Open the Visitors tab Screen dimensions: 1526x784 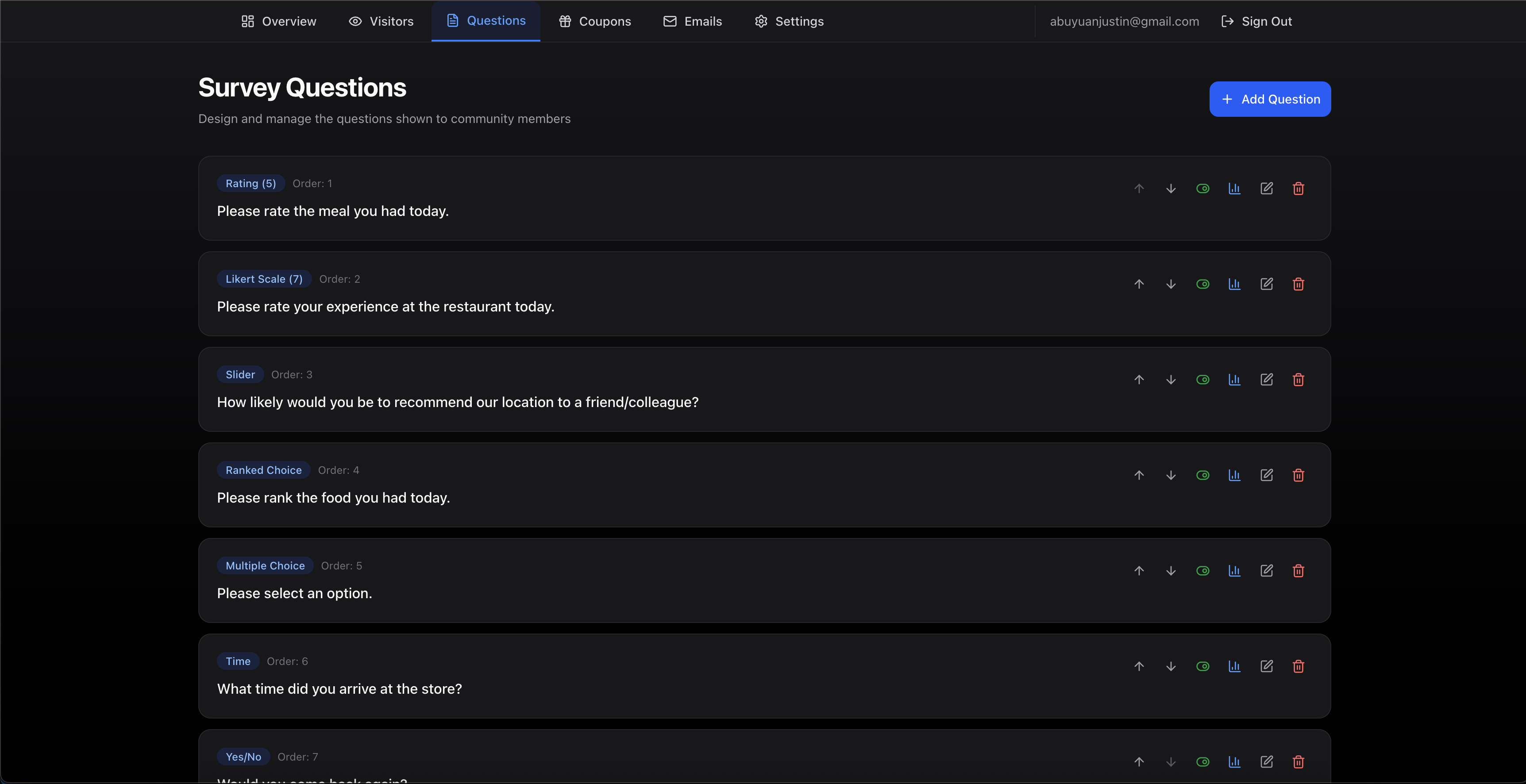coord(381,21)
